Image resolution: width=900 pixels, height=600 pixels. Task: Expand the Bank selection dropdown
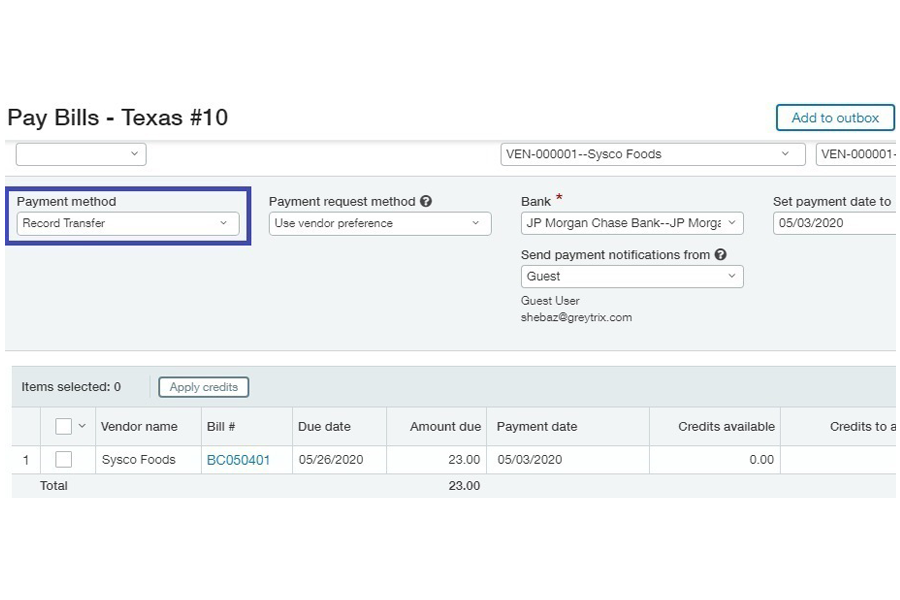pyautogui.click(x=632, y=224)
